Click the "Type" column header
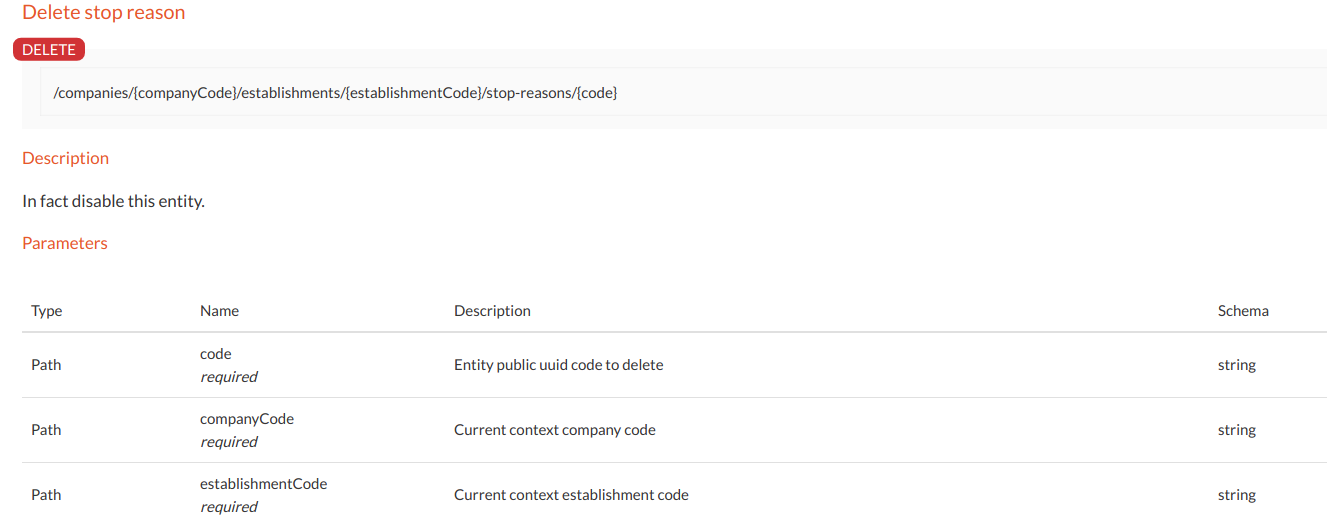 click(47, 311)
